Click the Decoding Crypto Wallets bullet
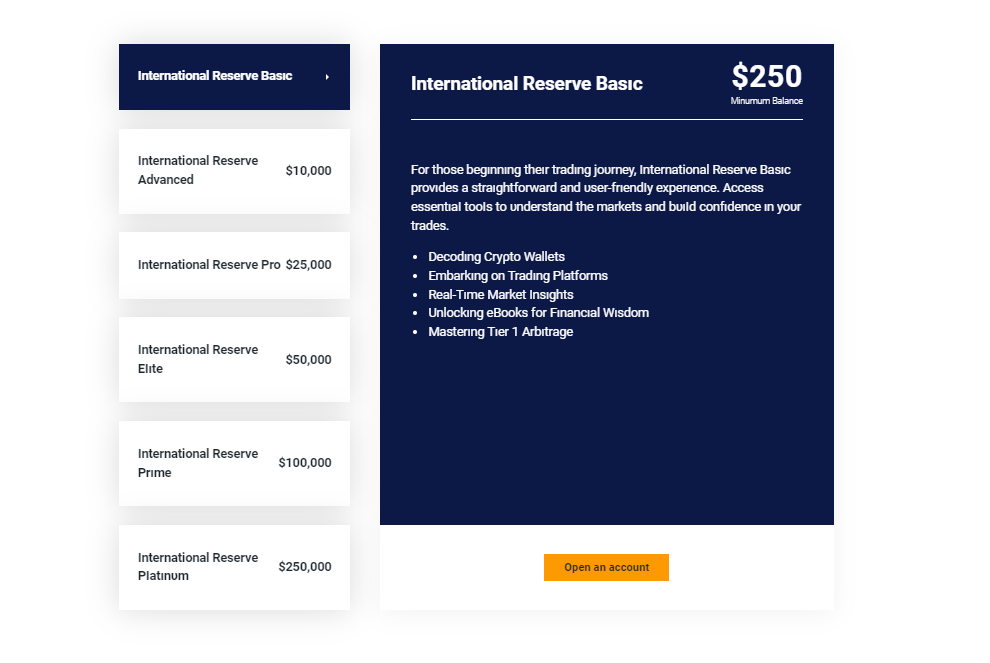Viewport: 990px width, 663px height. [x=496, y=256]
